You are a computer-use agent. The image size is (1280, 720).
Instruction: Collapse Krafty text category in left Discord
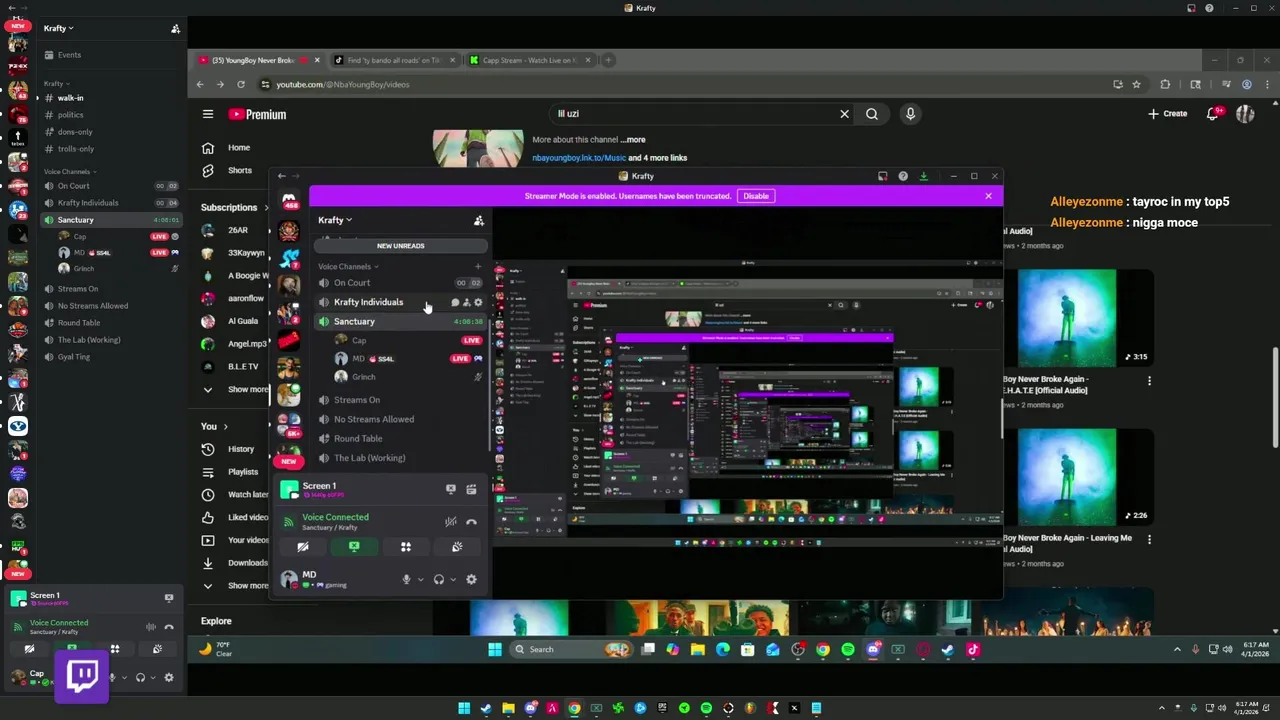[x=55, y=84]
